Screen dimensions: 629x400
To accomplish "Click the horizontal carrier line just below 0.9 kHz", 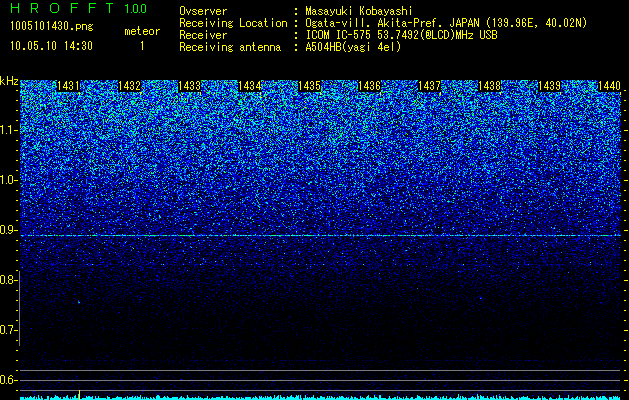I will (320, 236).
